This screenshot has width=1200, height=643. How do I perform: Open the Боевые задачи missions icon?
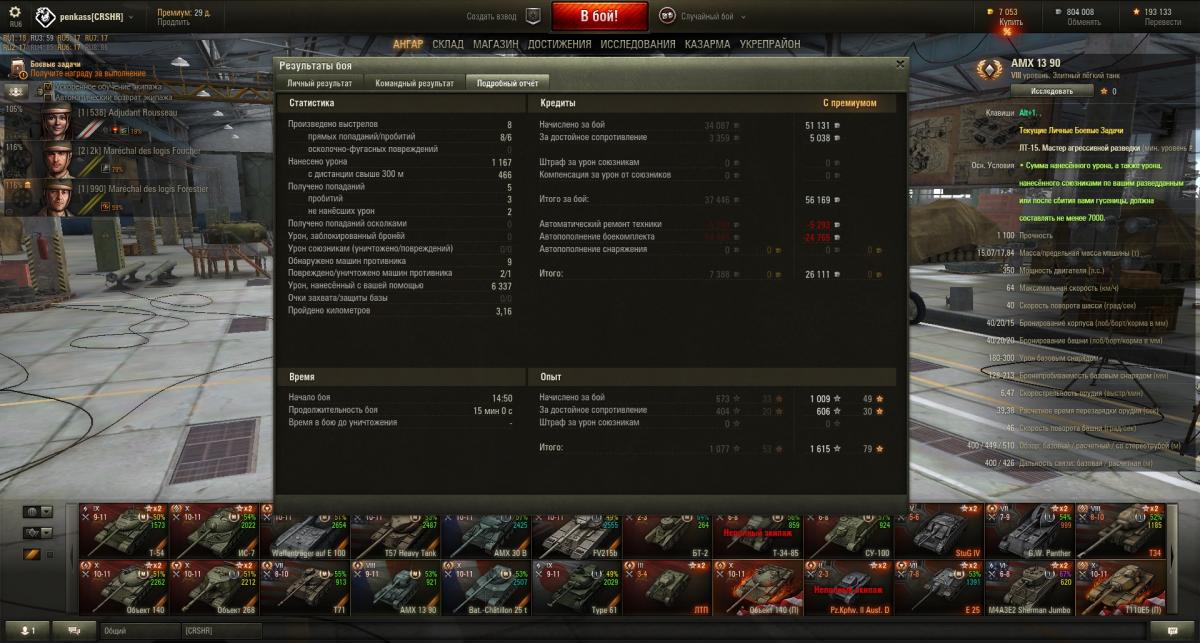click(x=18, y=68)
